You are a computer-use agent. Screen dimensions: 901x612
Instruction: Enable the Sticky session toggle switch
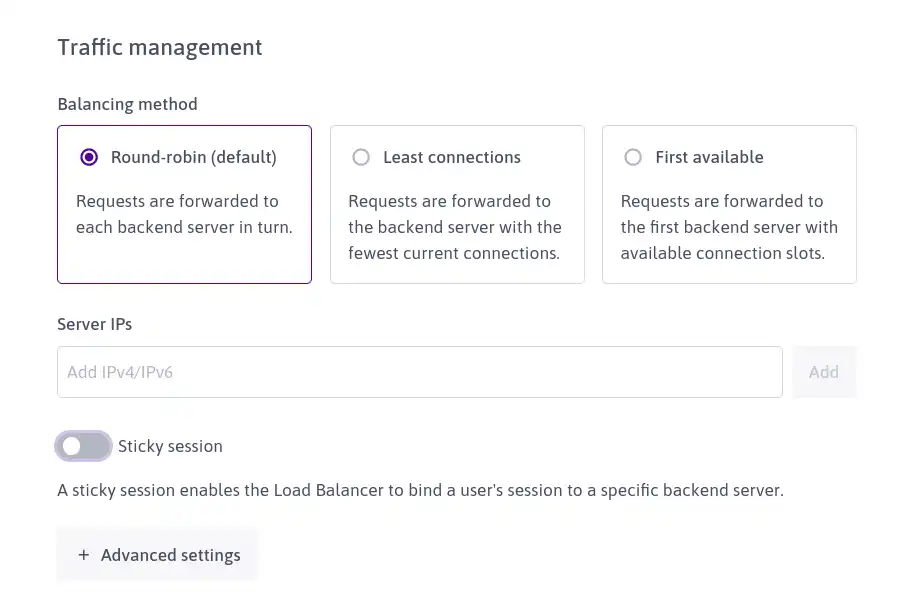(x=83, y=446)
